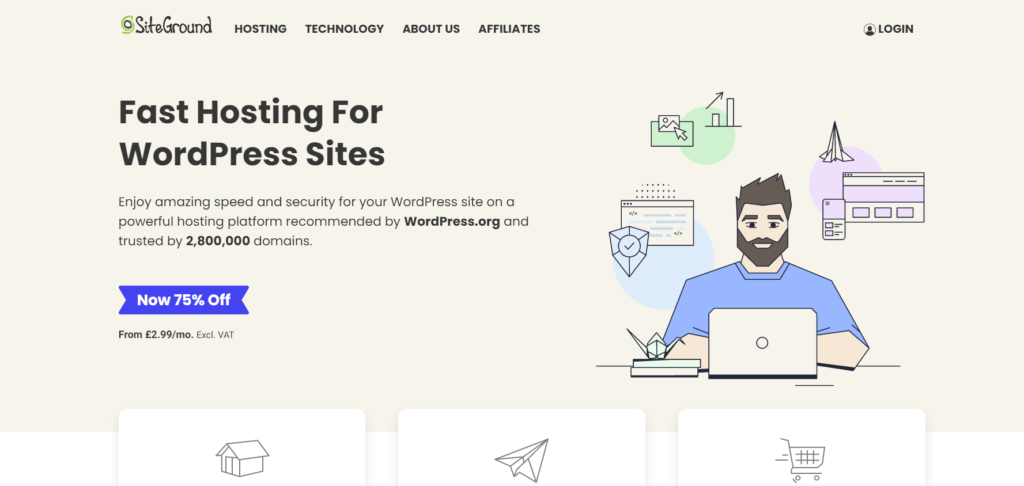Click the origami crane on the books
1024x486 pixels.
653,344
